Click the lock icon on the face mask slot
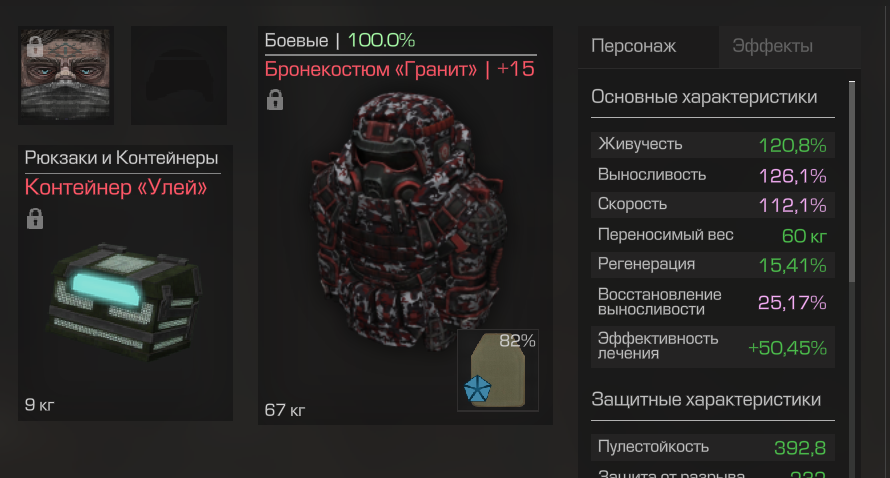The width and height of the screenshot is (890, 478). coord(35,47)
